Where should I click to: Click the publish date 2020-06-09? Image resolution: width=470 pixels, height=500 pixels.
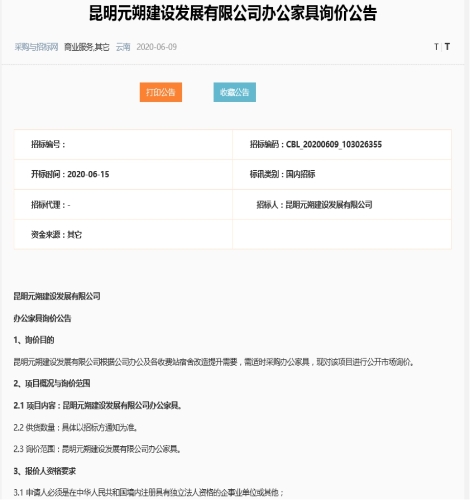tap(157, 47)
